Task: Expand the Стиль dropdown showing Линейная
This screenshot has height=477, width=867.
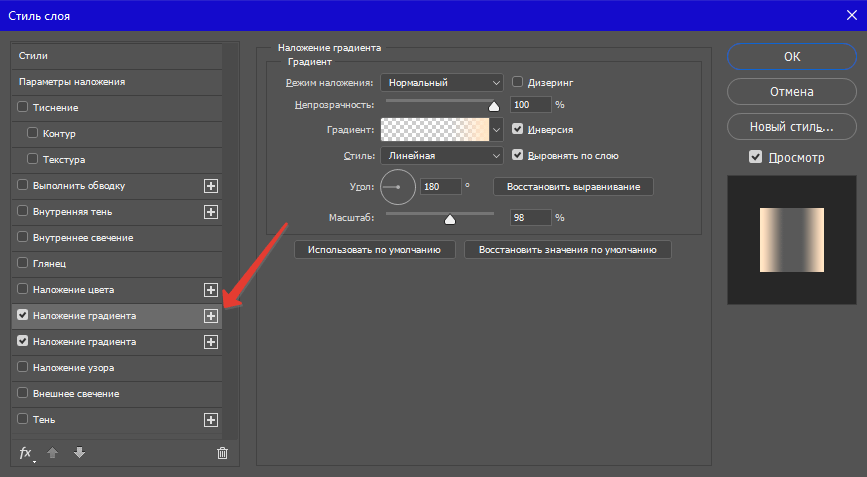Action: 441,156
